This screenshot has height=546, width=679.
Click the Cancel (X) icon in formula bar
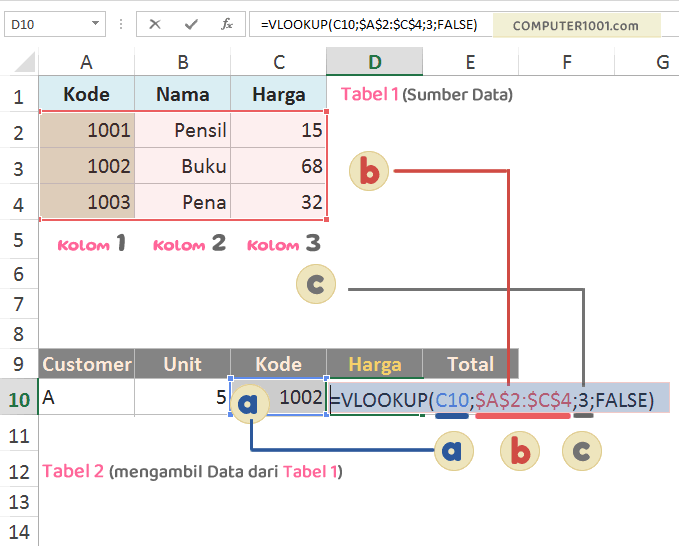[155, 24]
